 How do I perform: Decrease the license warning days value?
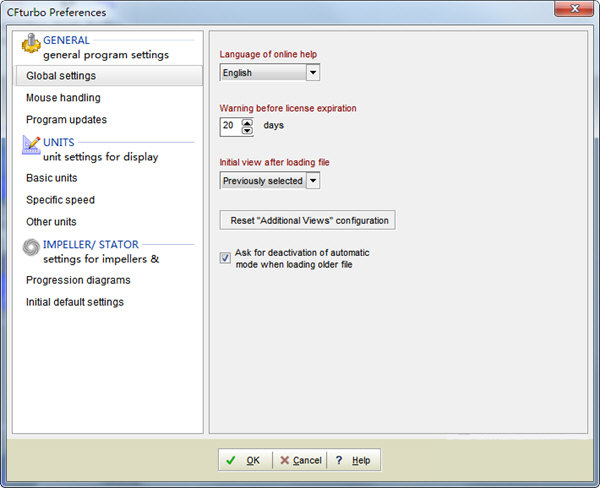(247, 131)
